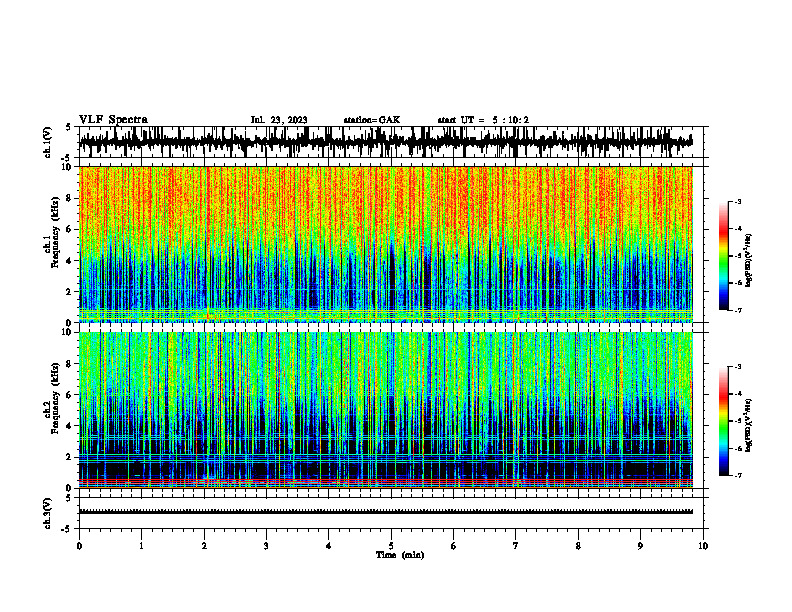
Task: Click the "ch.3(V)" axis label
Action: coord(47,513)
